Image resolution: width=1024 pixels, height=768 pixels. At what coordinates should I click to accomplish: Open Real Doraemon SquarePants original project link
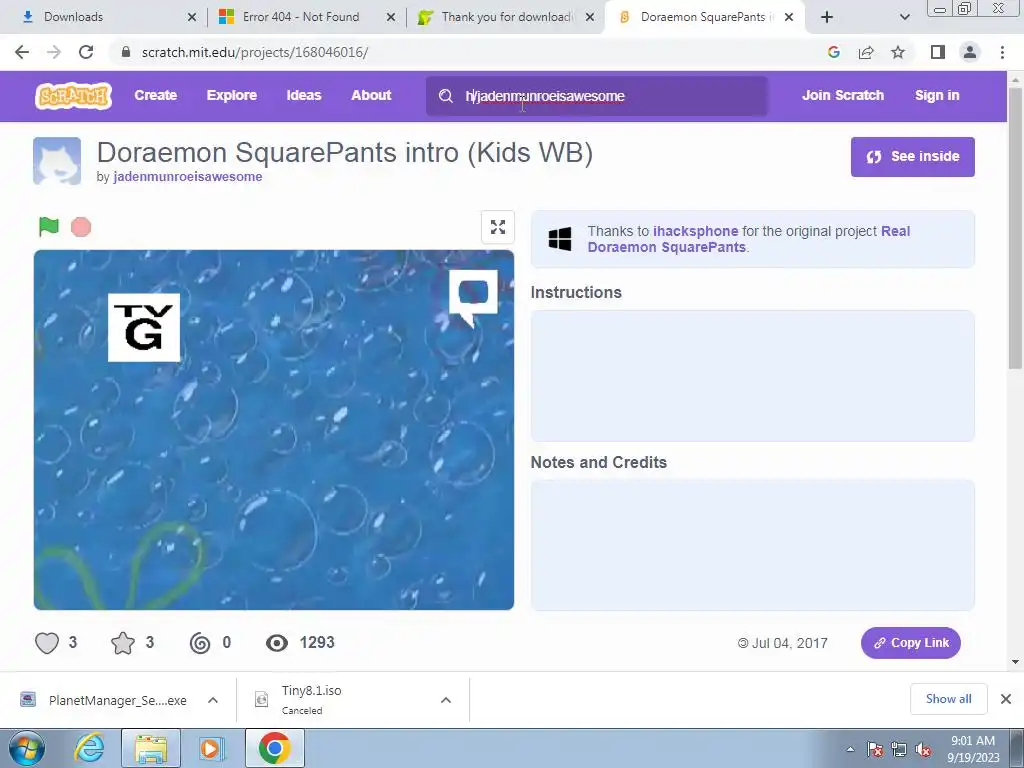[748, 239]
